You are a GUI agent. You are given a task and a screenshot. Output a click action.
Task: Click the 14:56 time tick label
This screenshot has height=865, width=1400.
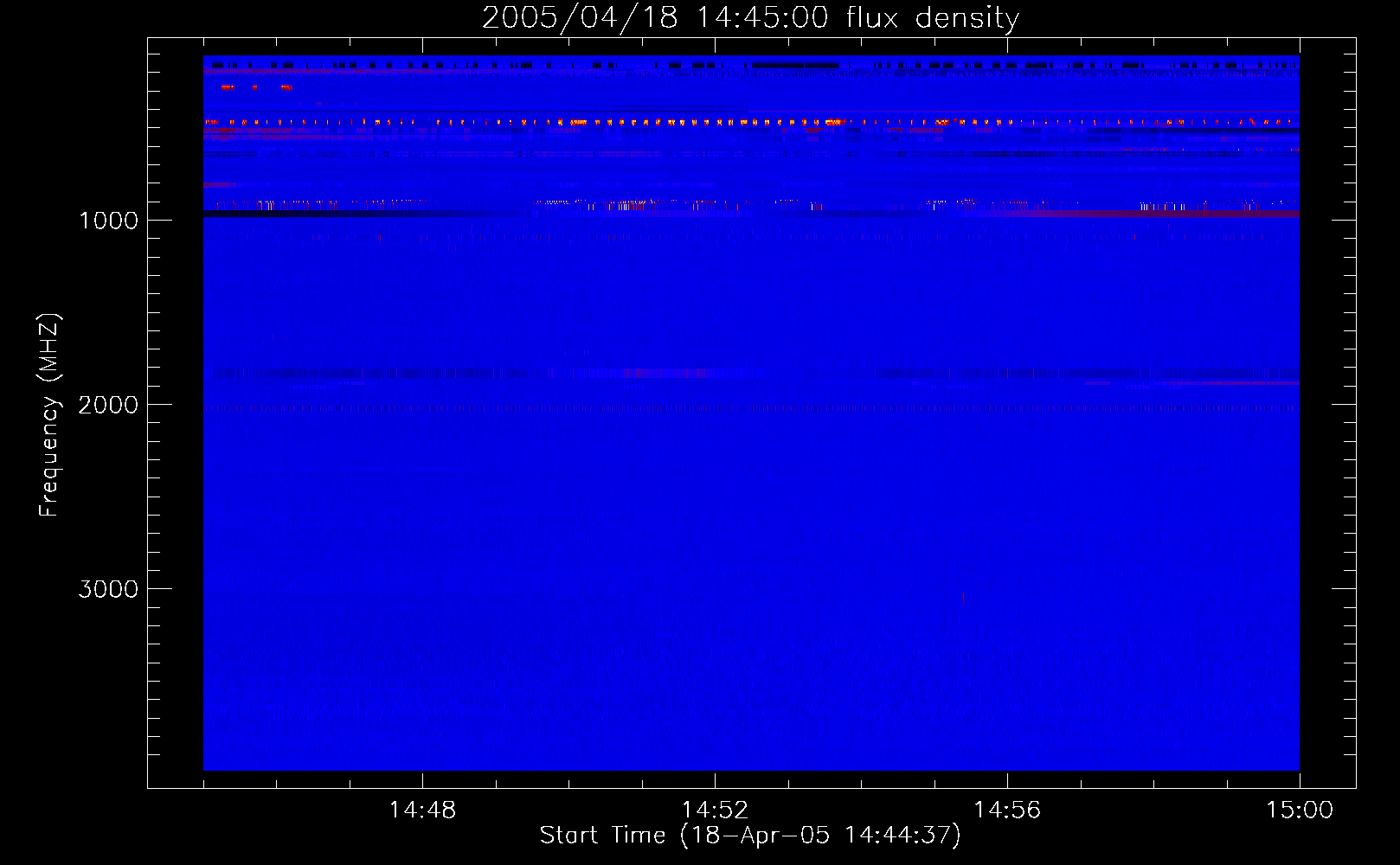click(1007, 811)
